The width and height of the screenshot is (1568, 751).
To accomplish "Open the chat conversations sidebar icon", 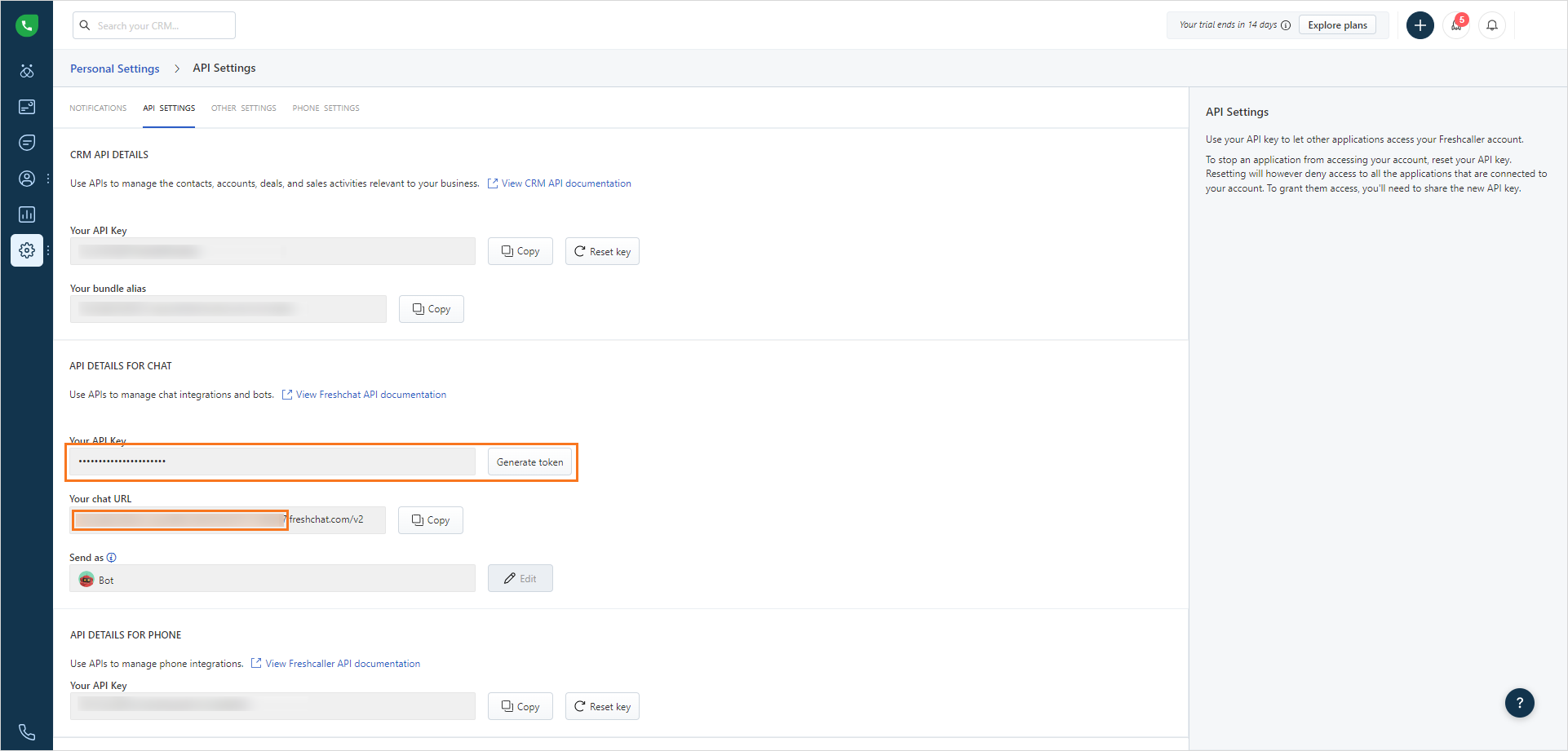I will 27,143.
